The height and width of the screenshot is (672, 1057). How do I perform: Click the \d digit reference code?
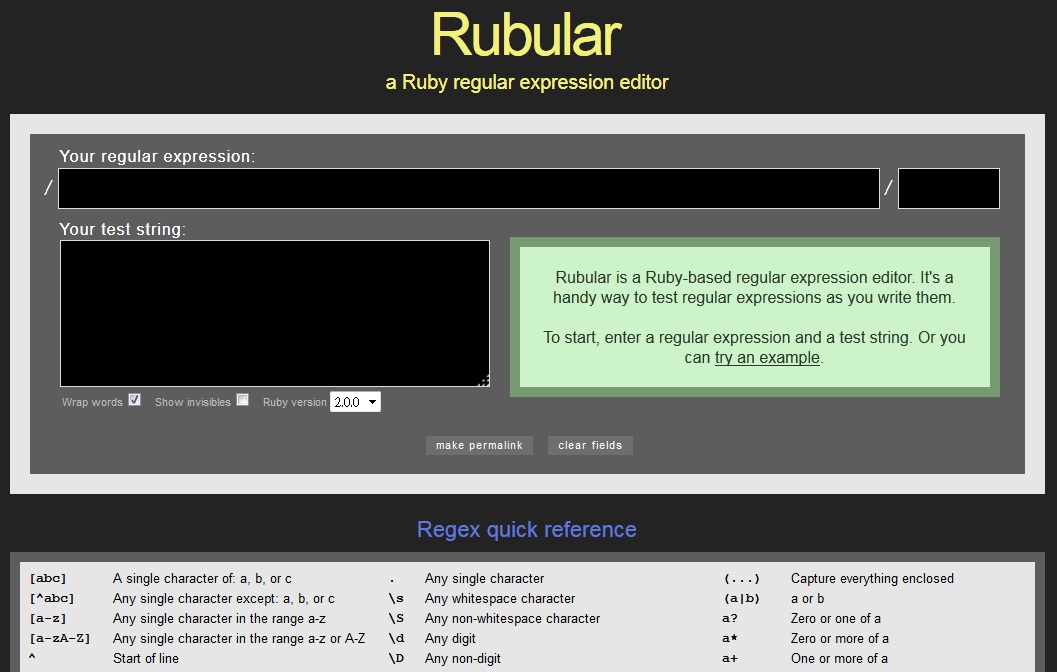396,638
